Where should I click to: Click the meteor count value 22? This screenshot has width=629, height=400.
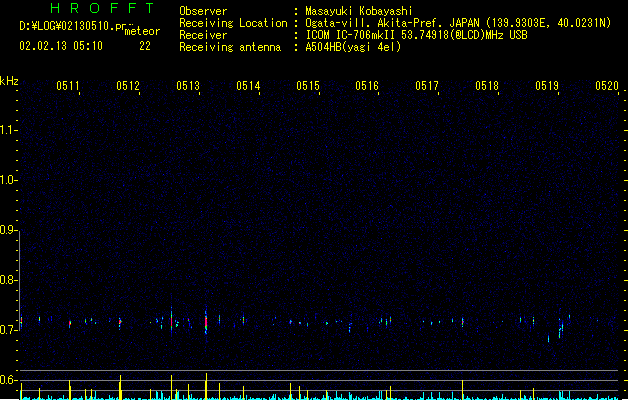(x=145, y=46)
